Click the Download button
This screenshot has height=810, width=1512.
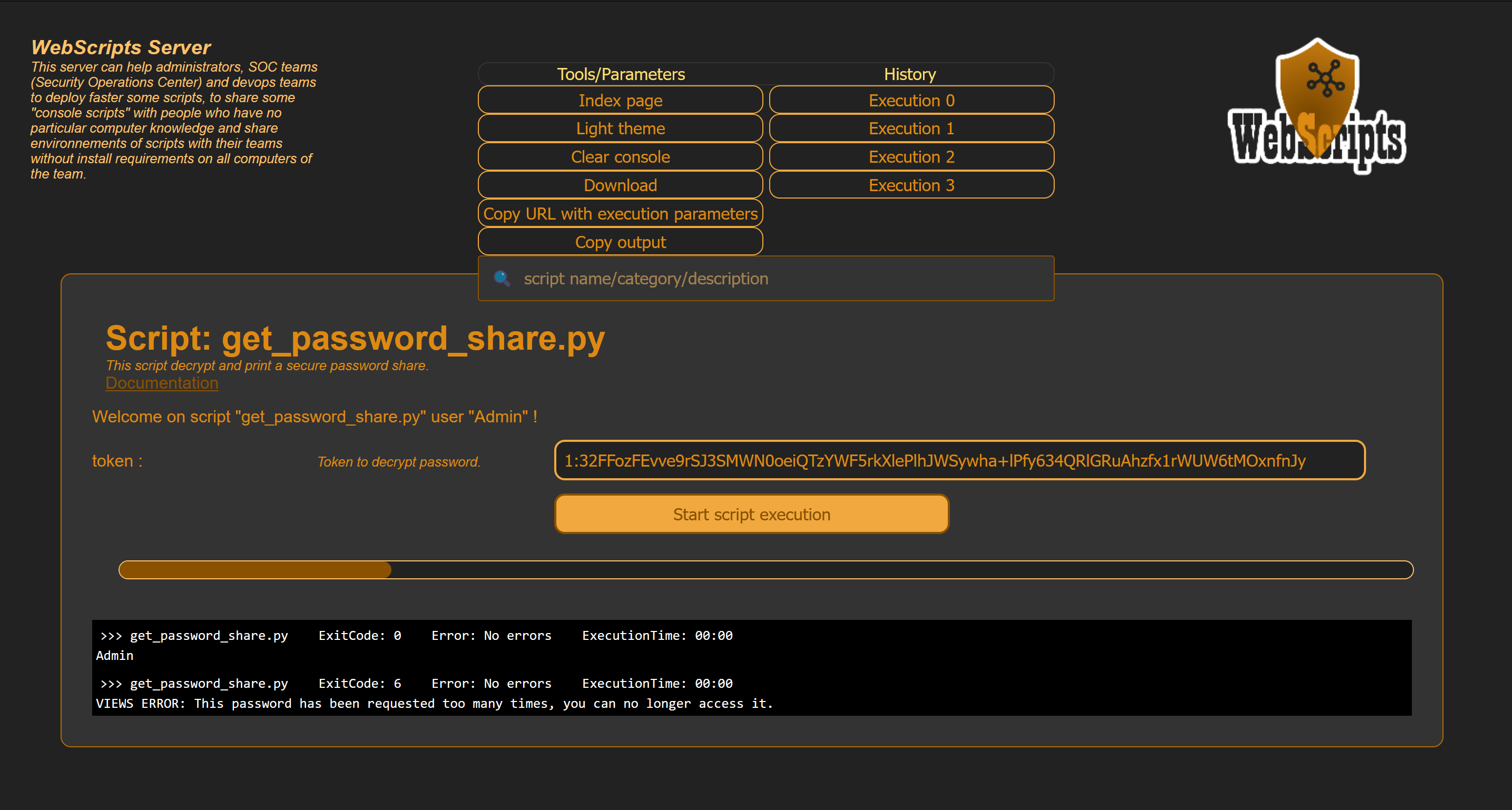(x=621, y=185)
